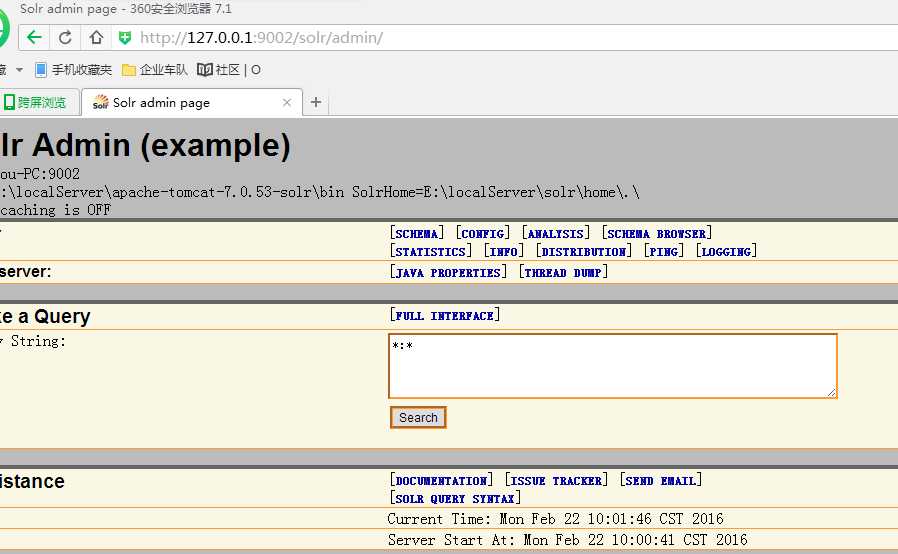Screen dimensions: 898x554
Task: Click the address bar URL
Action: point(261,38)
